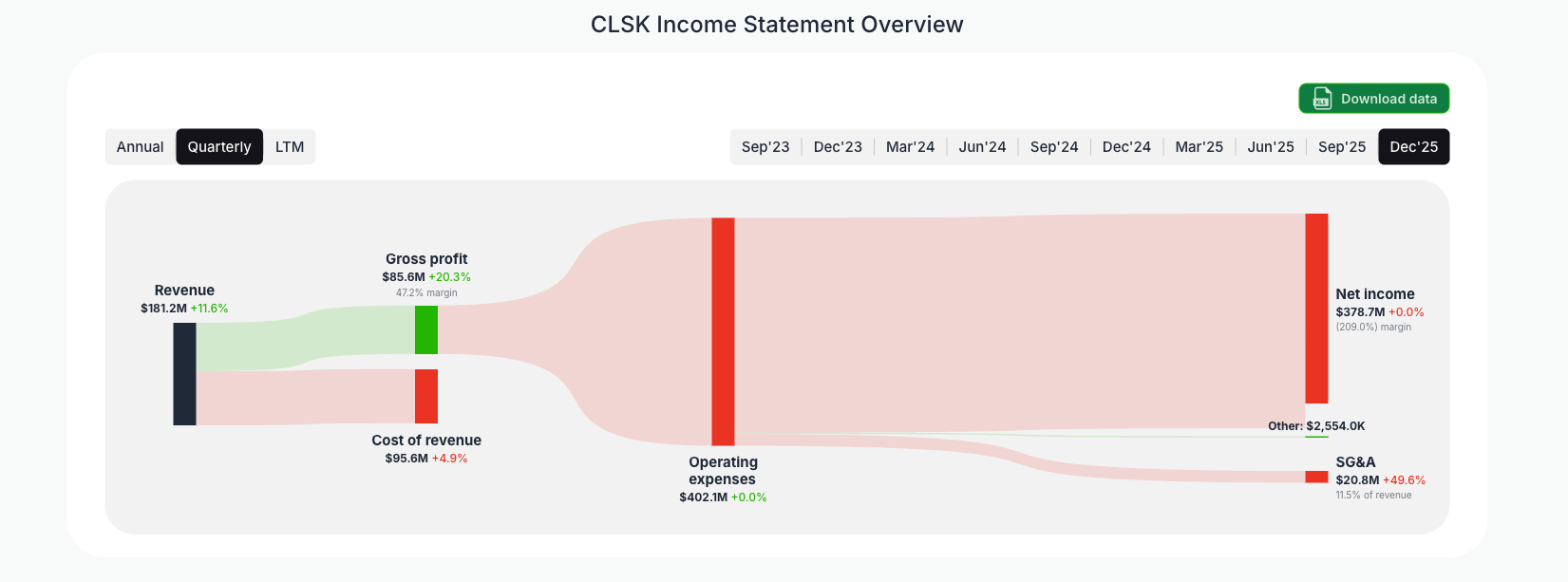The image size is (1568, 582).
Task: Switch to the LTM view
Action: [x=290, y=146]
